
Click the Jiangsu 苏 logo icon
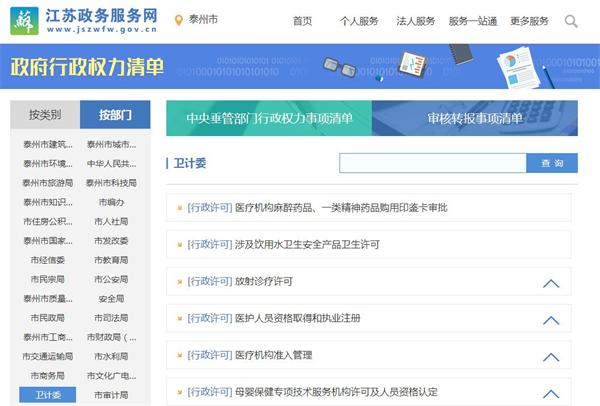coord(21,20)
